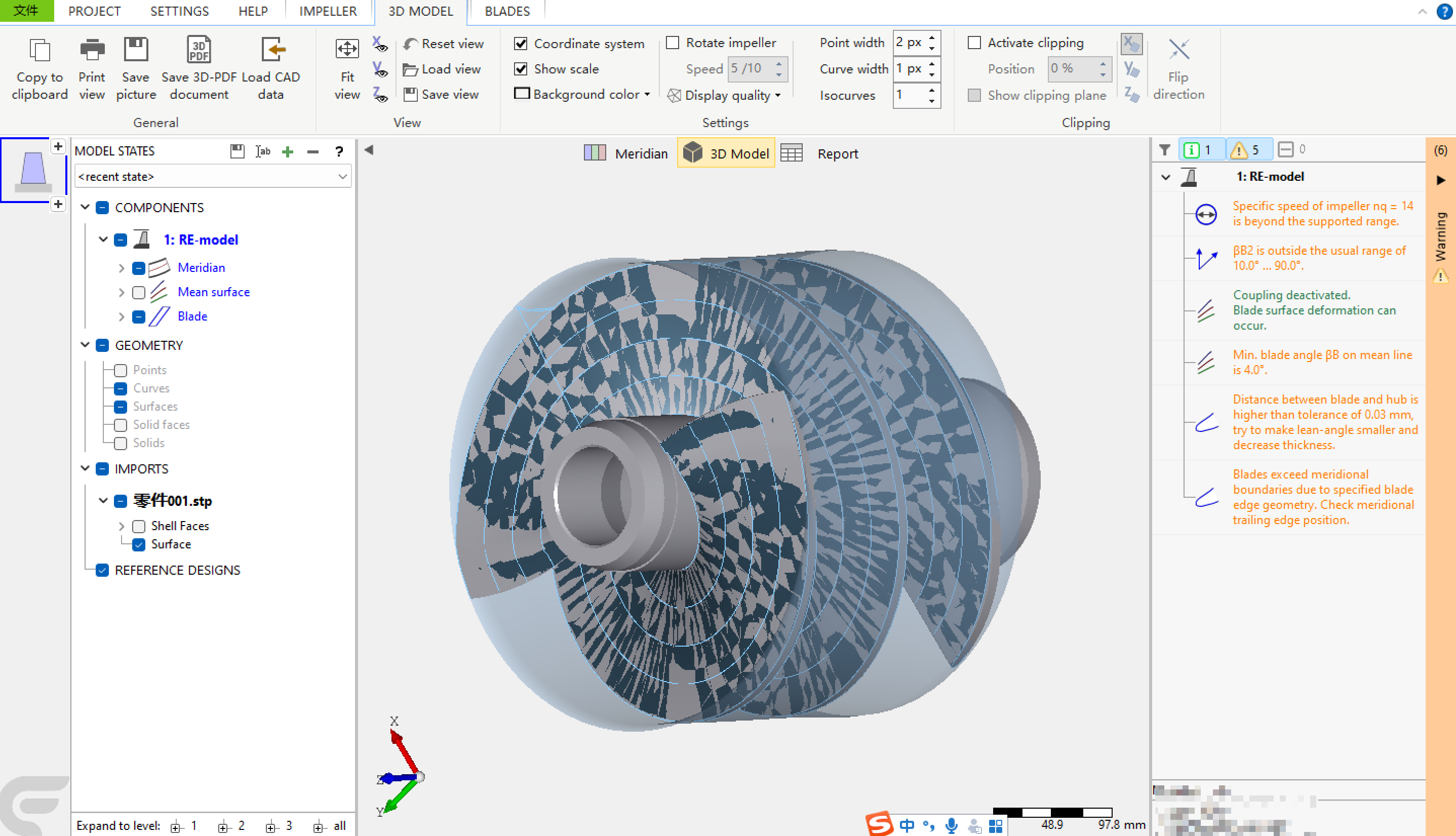This screenshot has width=1456, height=836.
Task: Click the Isocurves input field
Action: [910, 95]
